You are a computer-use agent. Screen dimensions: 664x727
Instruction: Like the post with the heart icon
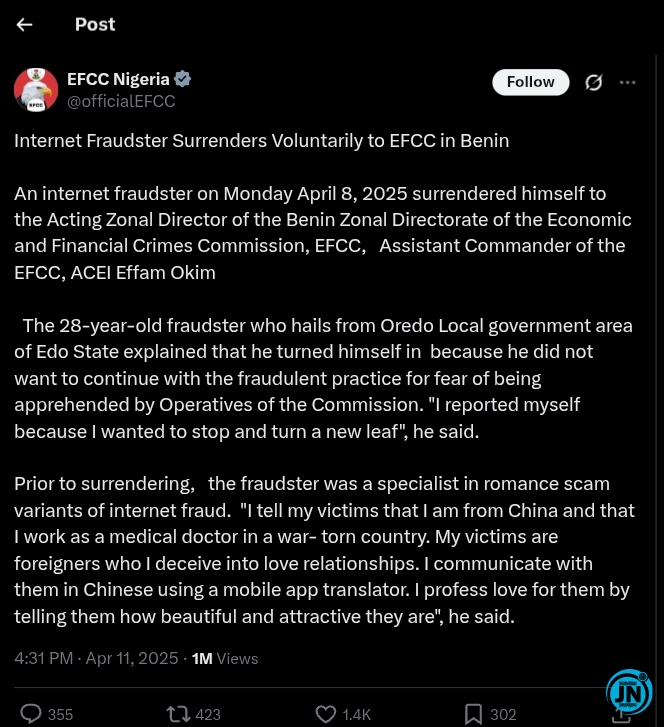tap(326, 714)
